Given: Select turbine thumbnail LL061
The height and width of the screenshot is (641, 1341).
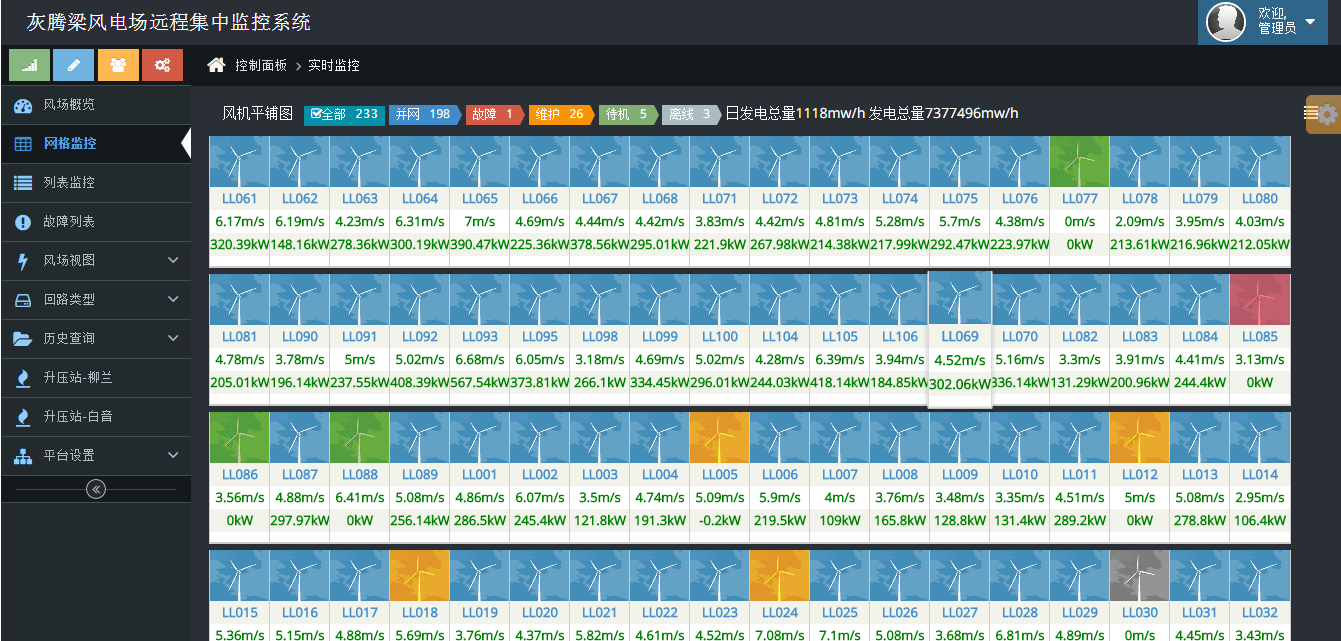Looking at the screenshot, I should pyautogui.click(x=240, y=162).
